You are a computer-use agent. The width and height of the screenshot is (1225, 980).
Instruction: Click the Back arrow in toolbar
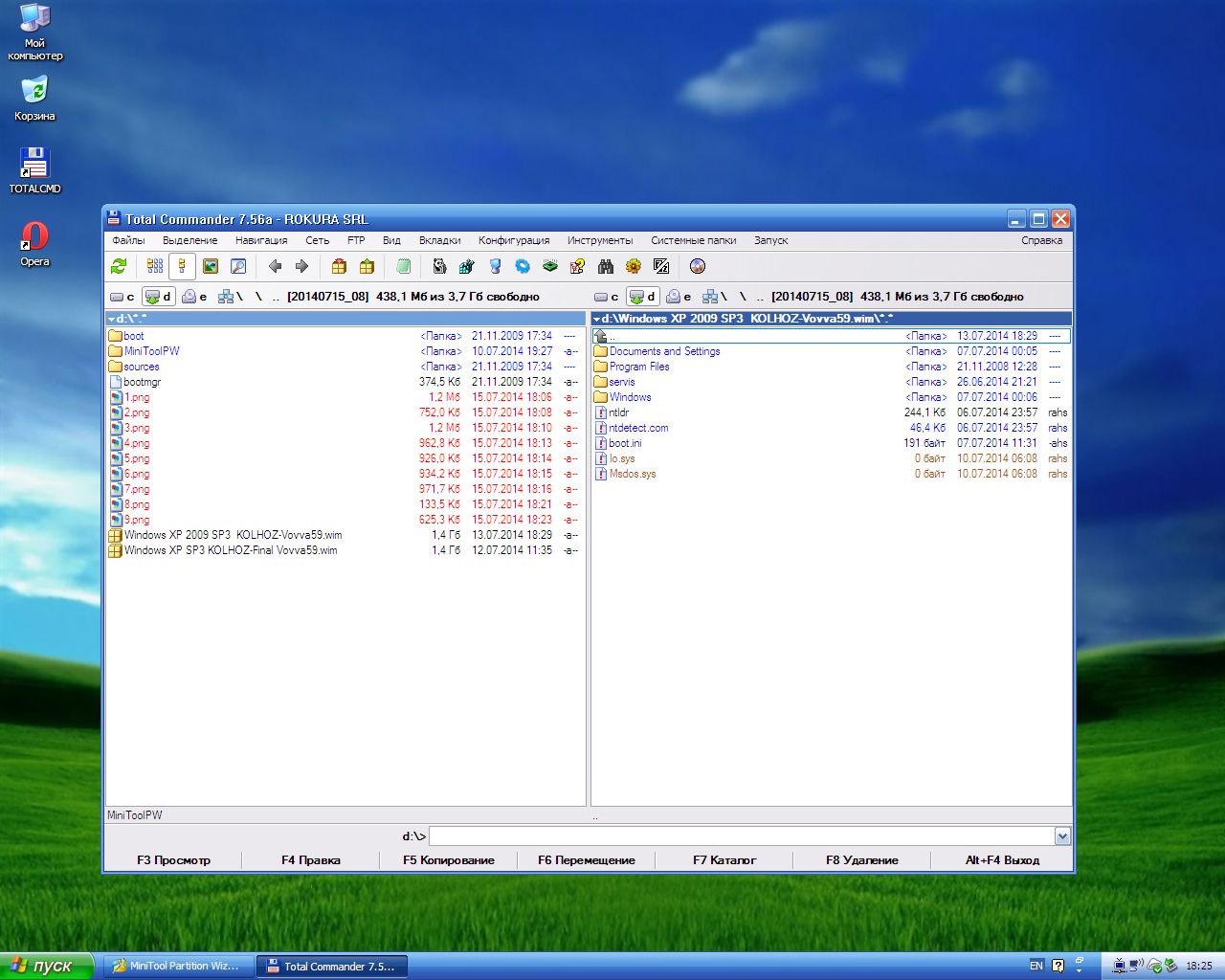[275, 266]
